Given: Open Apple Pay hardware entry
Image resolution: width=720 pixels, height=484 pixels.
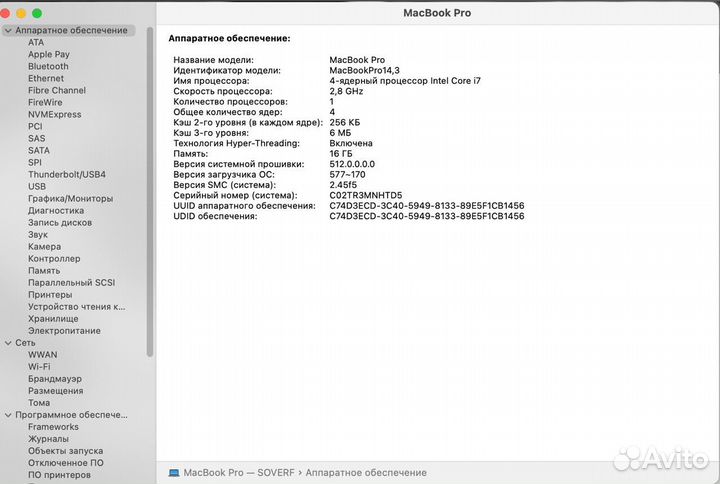Looking at the screenshot, I should [x=49, y=54].
